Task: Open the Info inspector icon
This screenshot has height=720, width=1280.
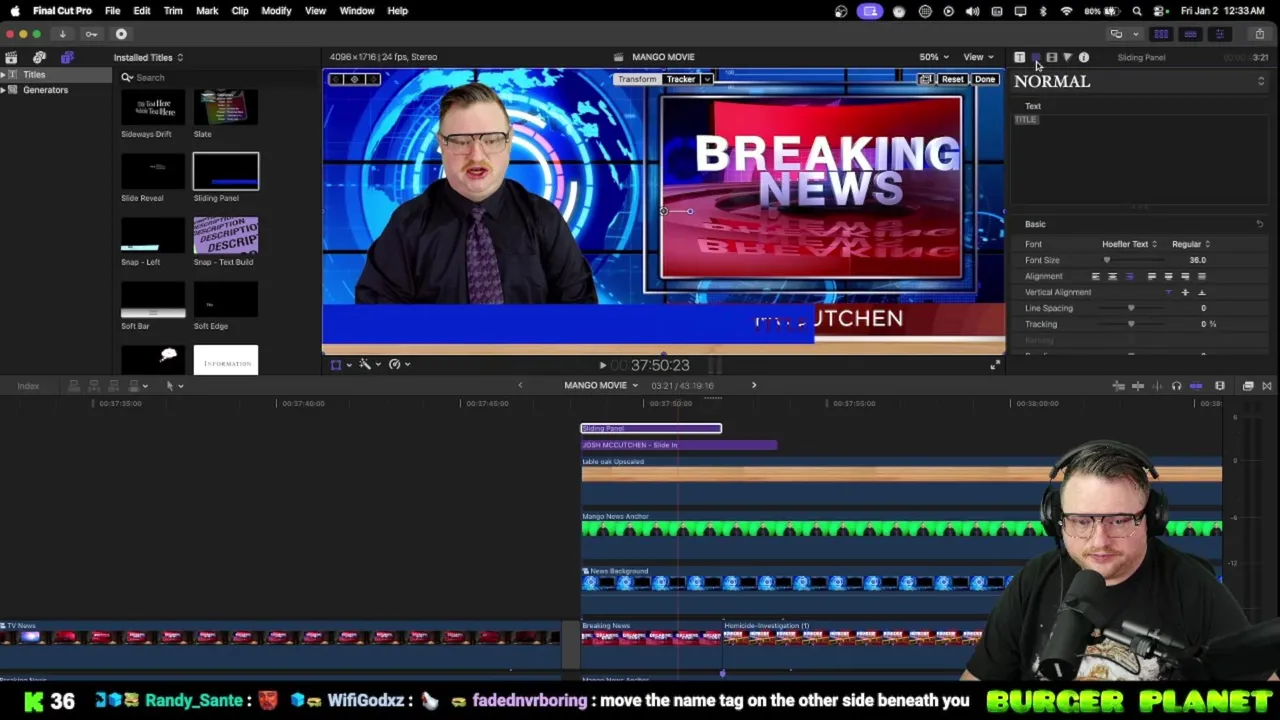Action: click(x=1083, y=57)
